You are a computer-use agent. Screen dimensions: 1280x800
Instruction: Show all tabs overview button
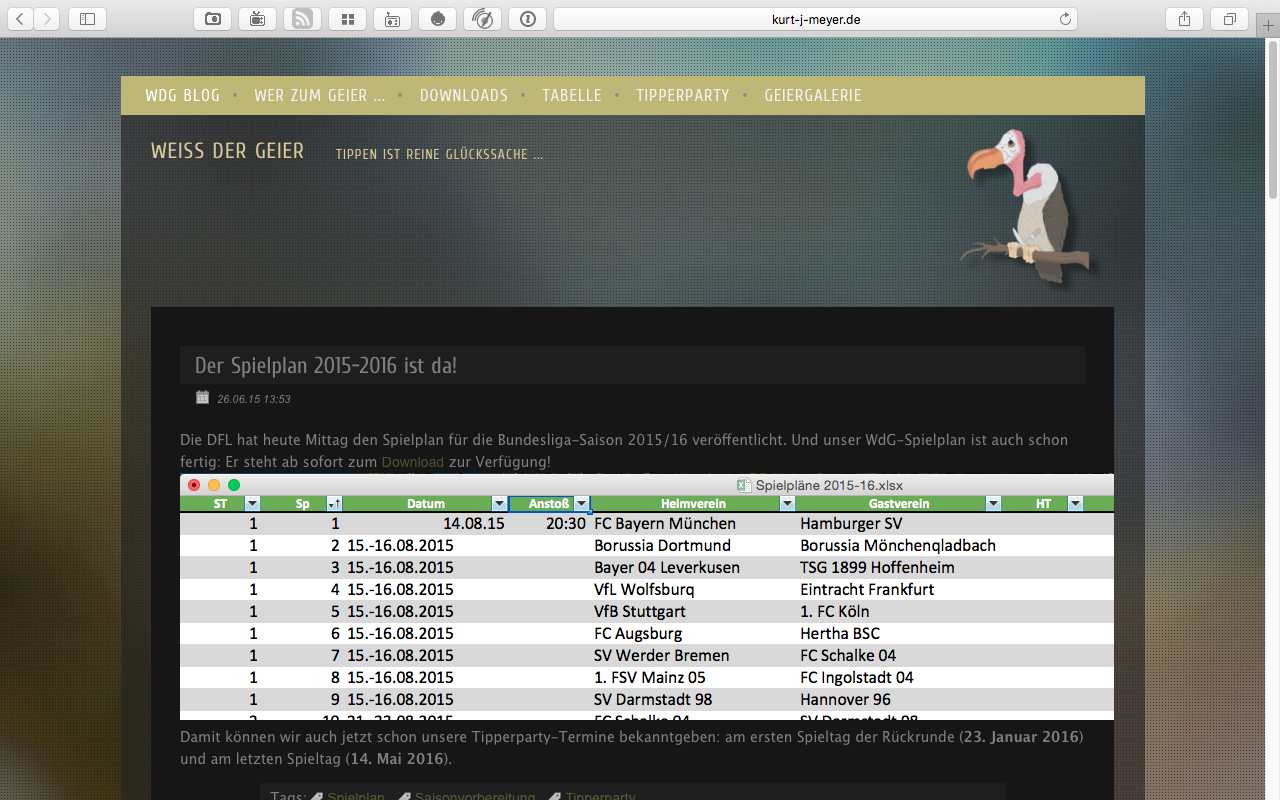(1229, 18)
